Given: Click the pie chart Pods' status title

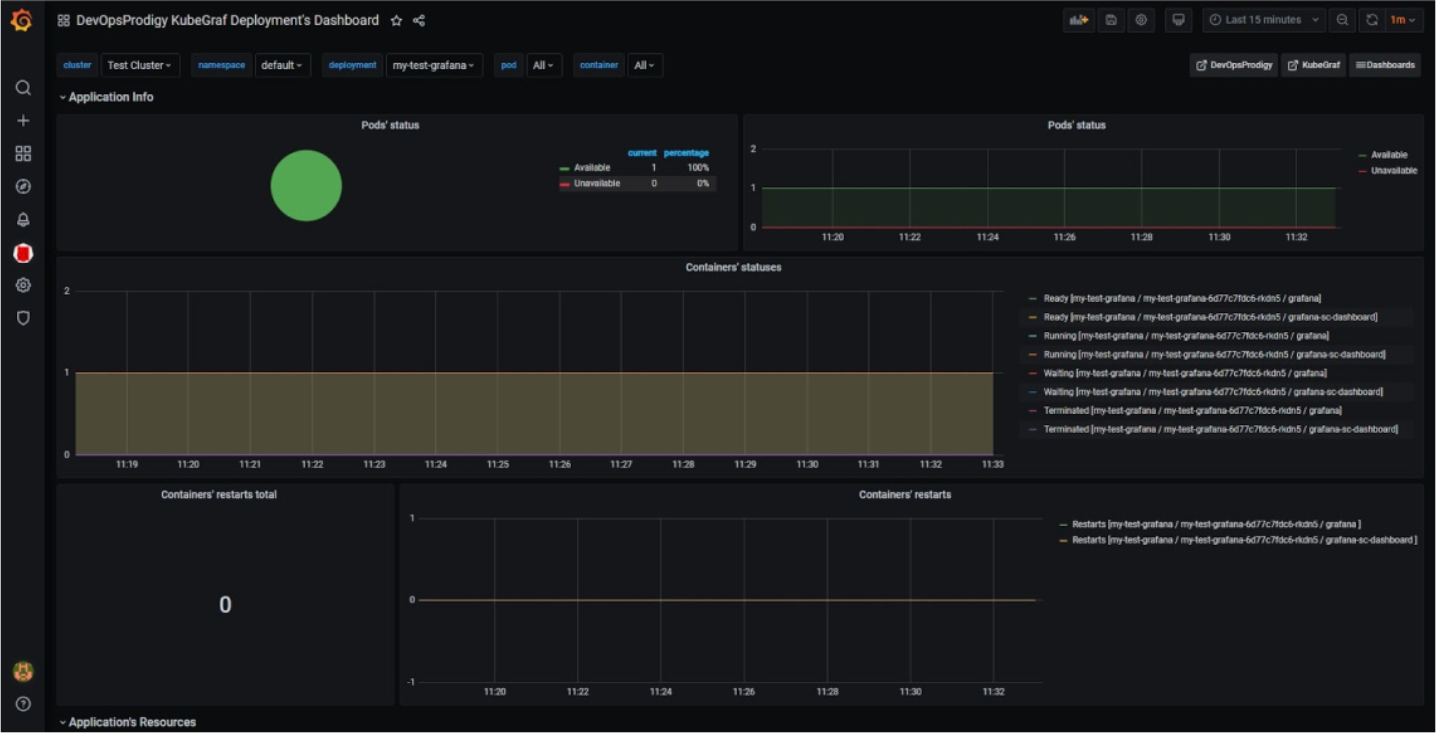Looking at the screenshot, I should tap(390, 126).
